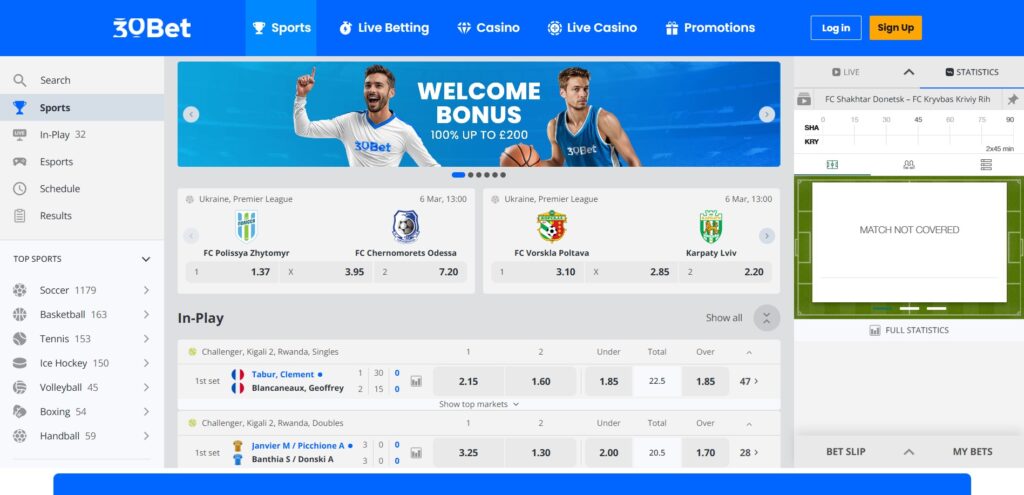
Task: Expand the Top Sports list chevron
Action: (x=146, y=259)
